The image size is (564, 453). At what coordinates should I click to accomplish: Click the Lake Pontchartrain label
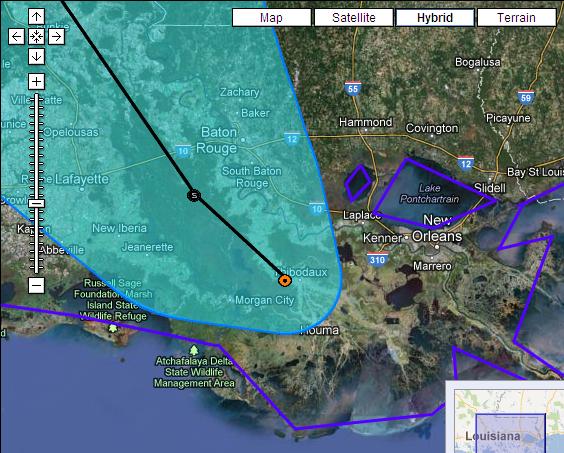(x=429, y=194)
